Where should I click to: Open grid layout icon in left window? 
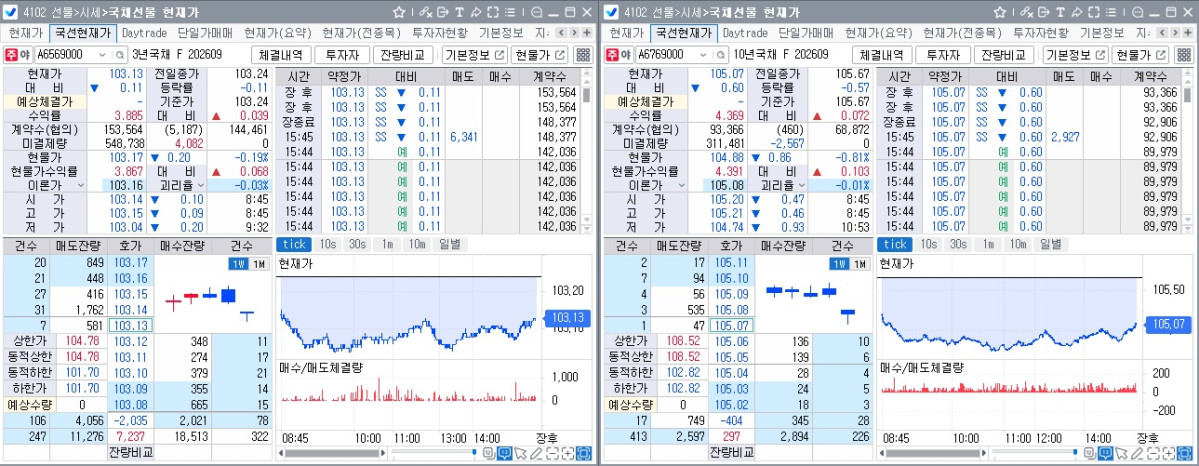583,55
